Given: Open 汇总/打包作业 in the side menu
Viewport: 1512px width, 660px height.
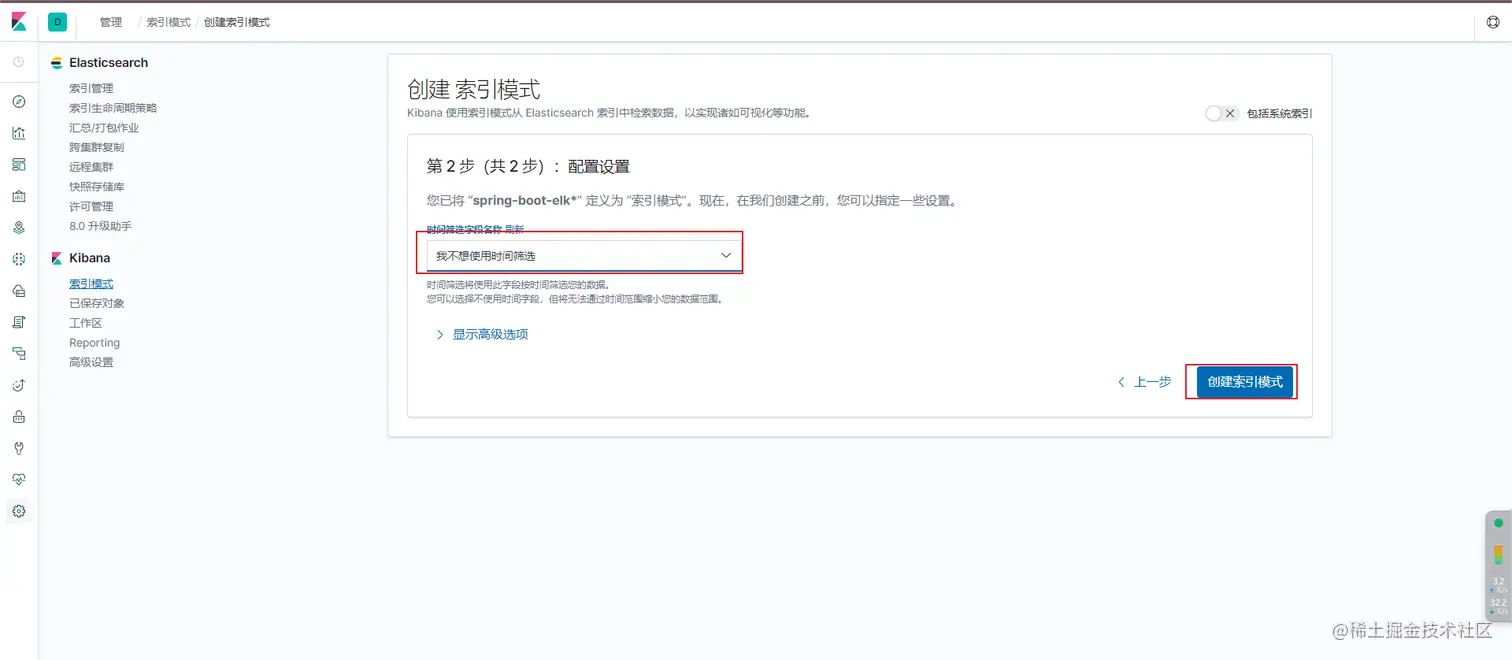Looking at the screenshot, I should (104, 128).
